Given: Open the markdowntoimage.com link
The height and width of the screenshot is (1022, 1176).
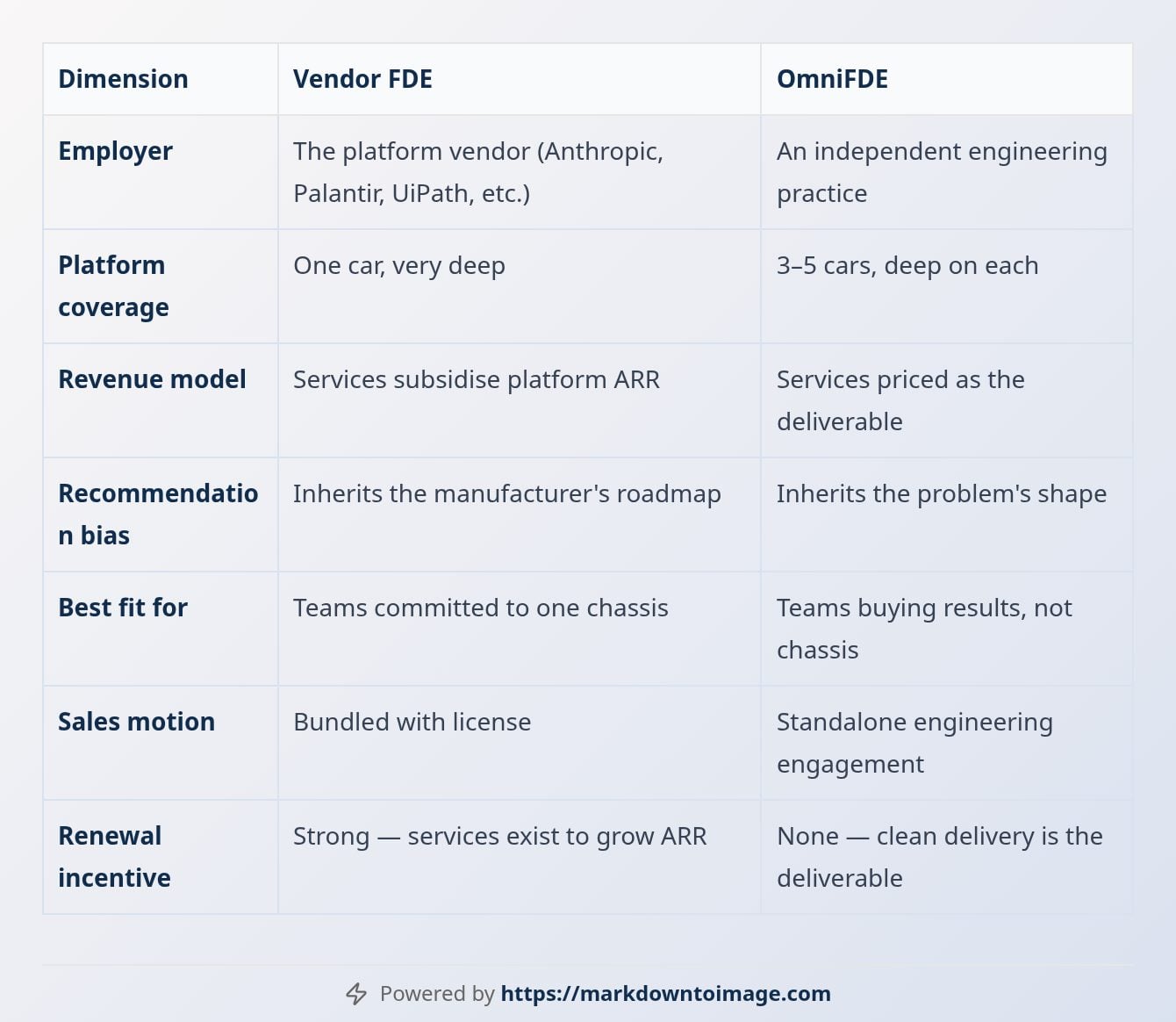Looking at the screenshot, I should tap(665, 994).
